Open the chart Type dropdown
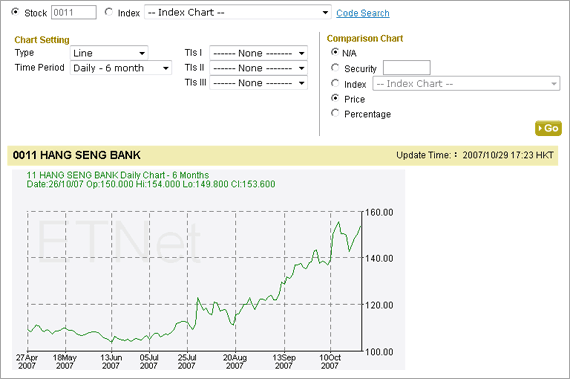Screen dimensions: 570x379 point(109,53)
